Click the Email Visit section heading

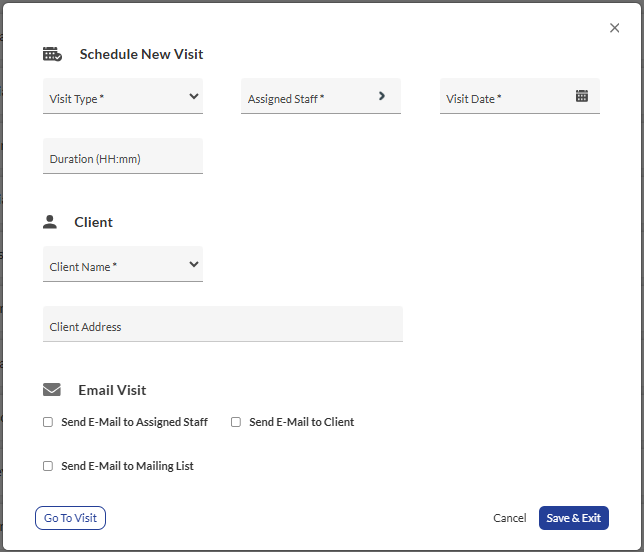click(112, 390)
